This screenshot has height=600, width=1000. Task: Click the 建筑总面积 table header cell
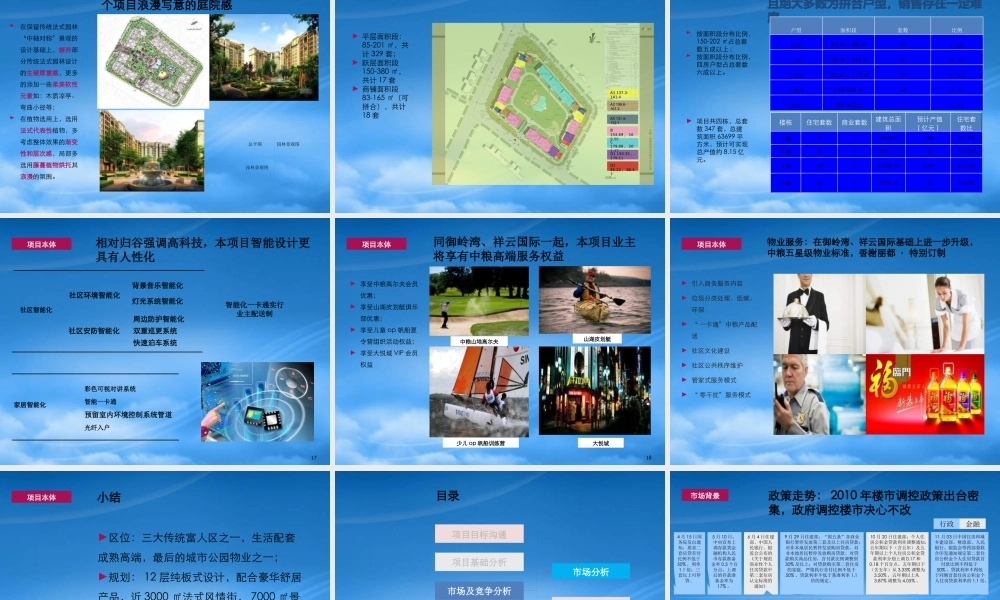888,122
